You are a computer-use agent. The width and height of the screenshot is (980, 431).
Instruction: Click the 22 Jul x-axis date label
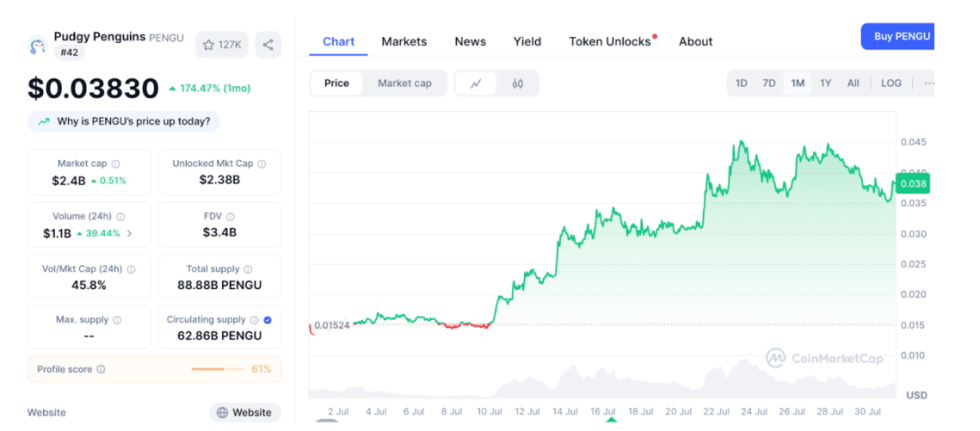(x=716, y=412)
